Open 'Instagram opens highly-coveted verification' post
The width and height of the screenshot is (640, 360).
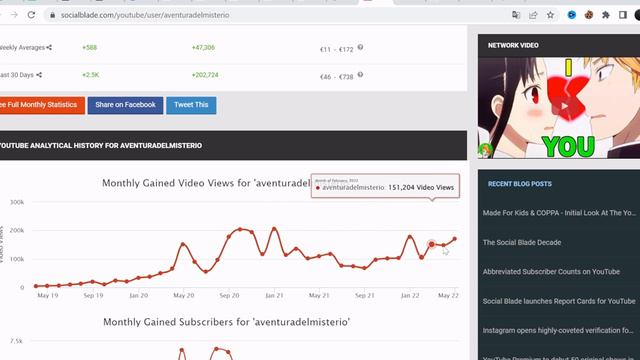558,331
